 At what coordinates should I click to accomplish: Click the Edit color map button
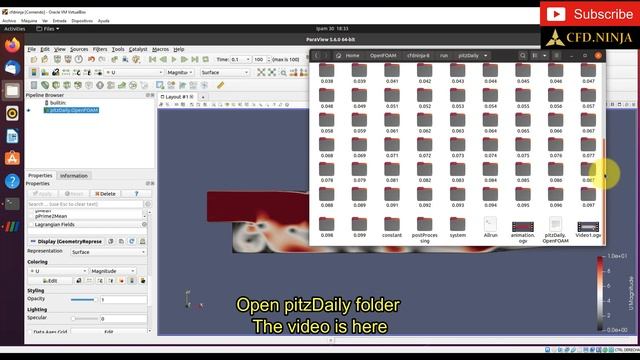(x=50, y=281)
